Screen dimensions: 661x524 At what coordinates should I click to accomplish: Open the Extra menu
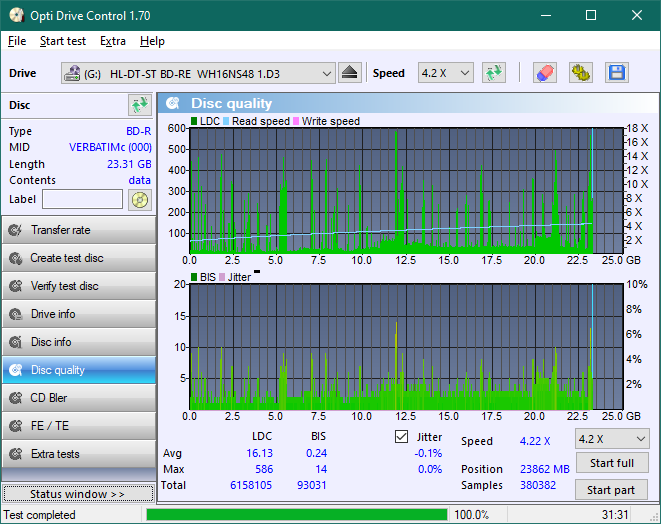(x=112, y=41)
